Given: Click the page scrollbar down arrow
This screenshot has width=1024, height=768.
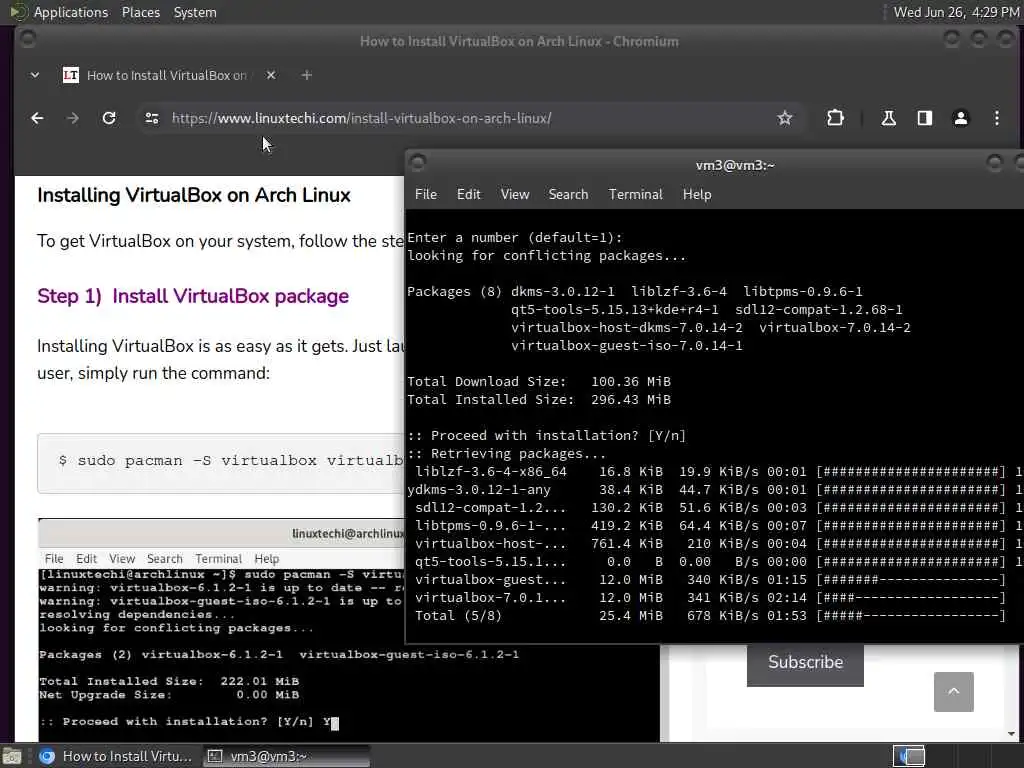Looking at the screenshot, I should (1012, 734).
